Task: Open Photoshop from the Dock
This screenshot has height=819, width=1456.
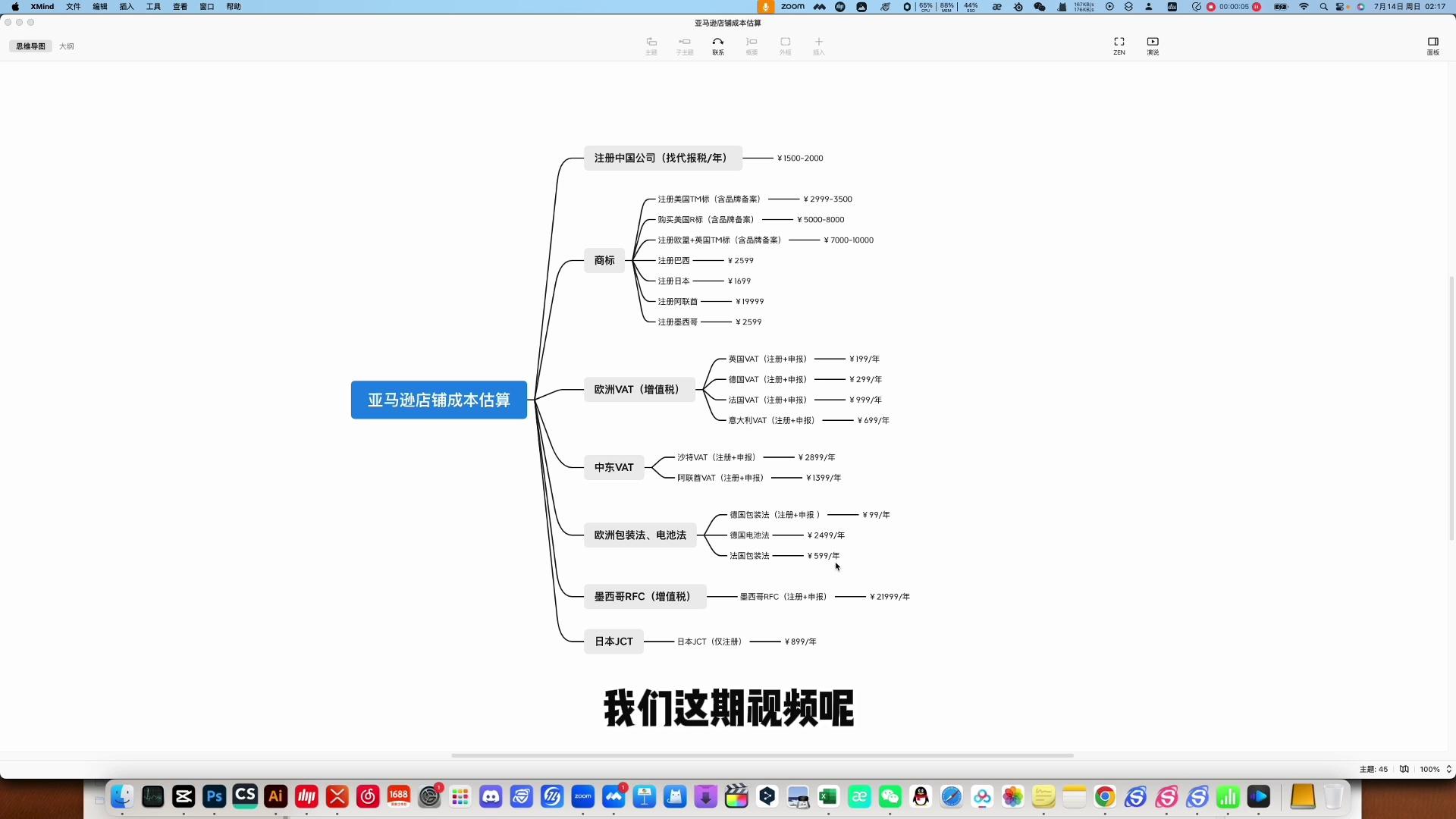Action: pyautogui.click(x=215, y=796)
